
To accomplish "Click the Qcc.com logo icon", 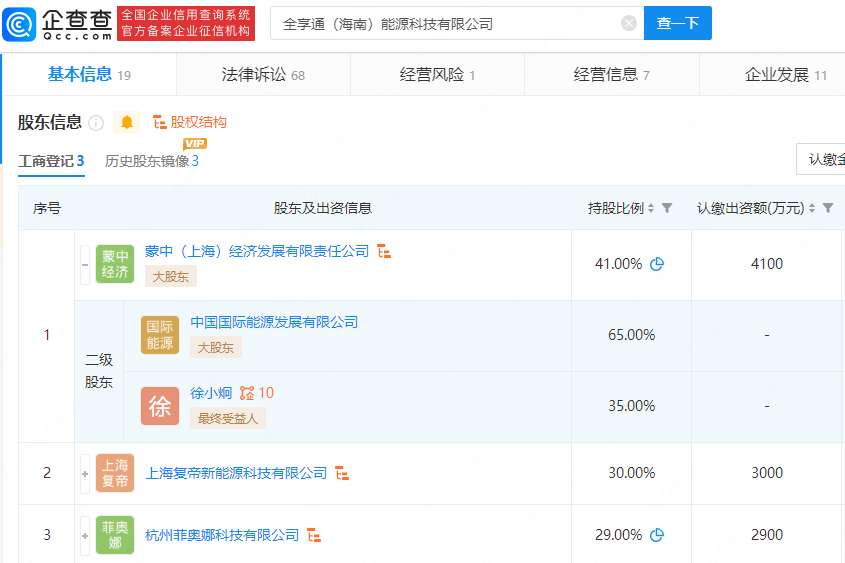I will pyautogui.click(x=19, y=24).
